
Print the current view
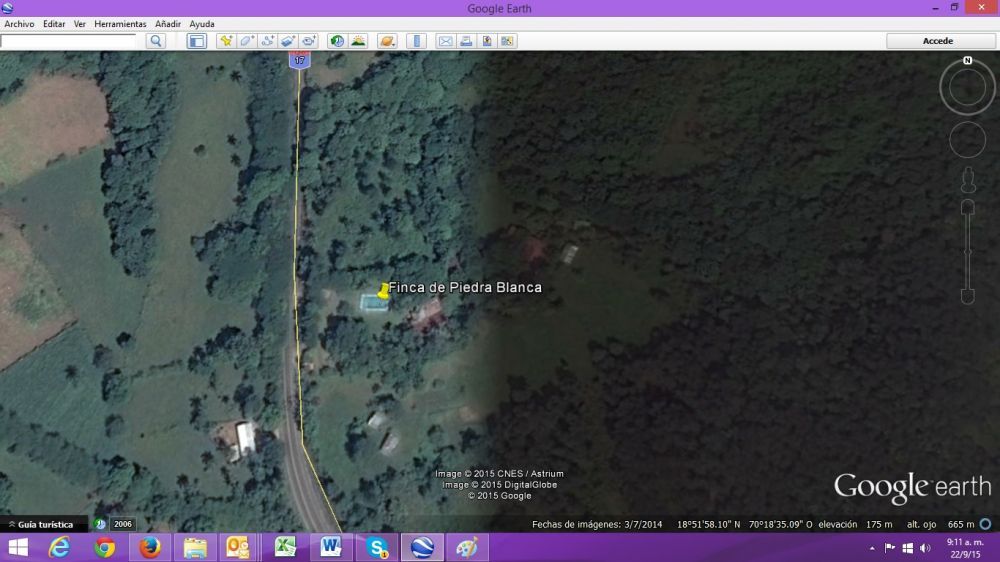(x=466, y=41)
